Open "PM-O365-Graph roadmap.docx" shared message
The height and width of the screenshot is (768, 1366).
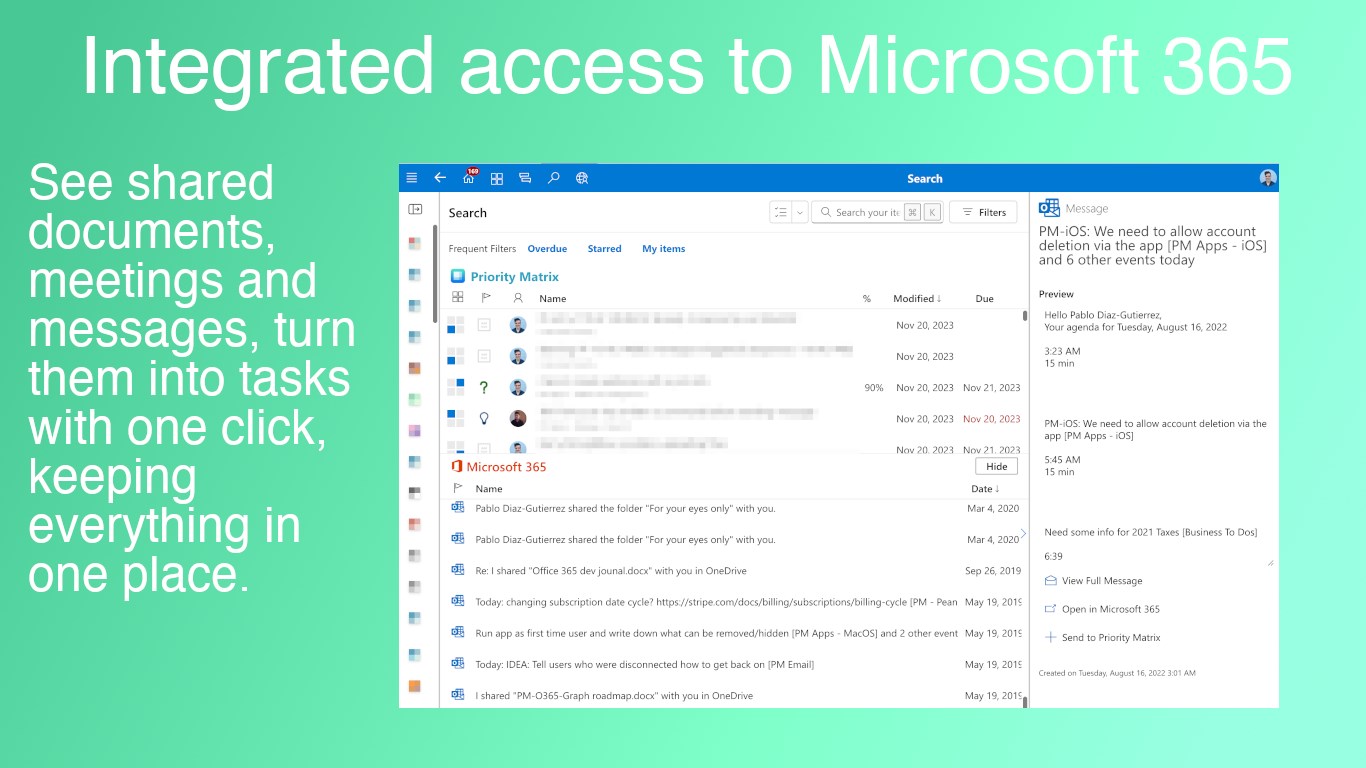pyautogui.click(x=614, y=696)
